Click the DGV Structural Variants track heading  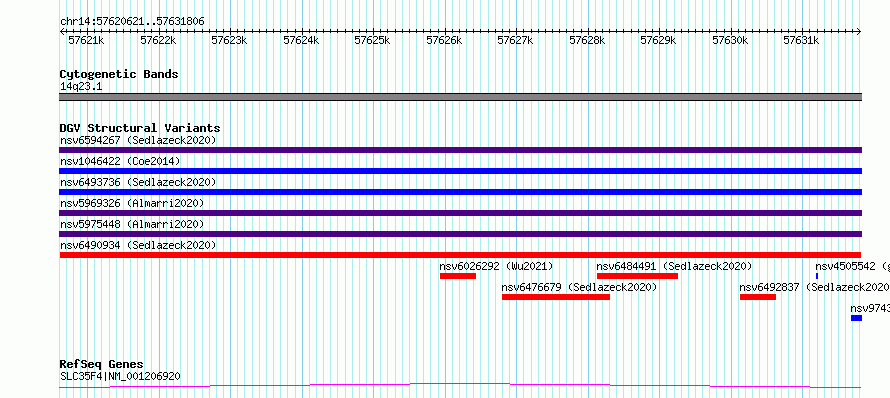pos(140,128)
